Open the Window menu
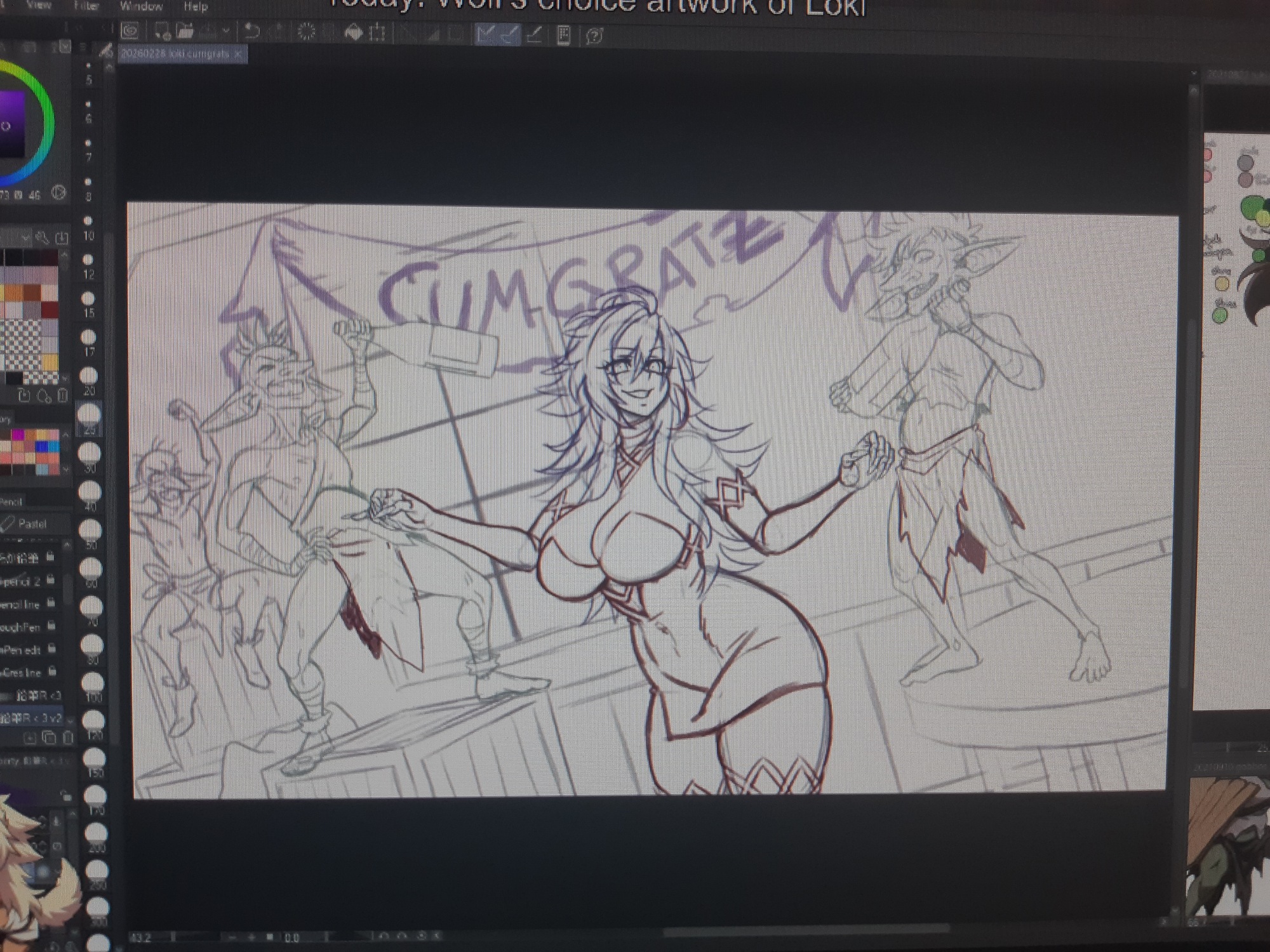Screen dimensions: 1270x952 pyautogui.click(x=141, y=6)
